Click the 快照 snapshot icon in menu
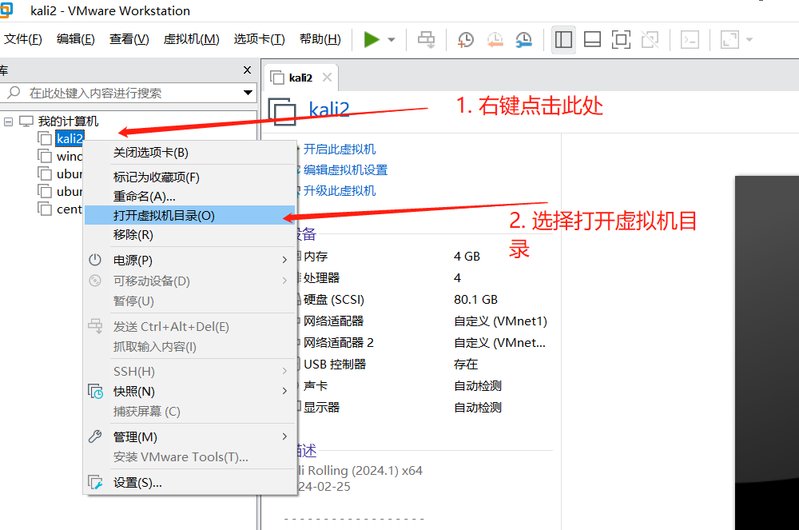Viewport: 799px width, 530px height. click(x=95, y=391)
